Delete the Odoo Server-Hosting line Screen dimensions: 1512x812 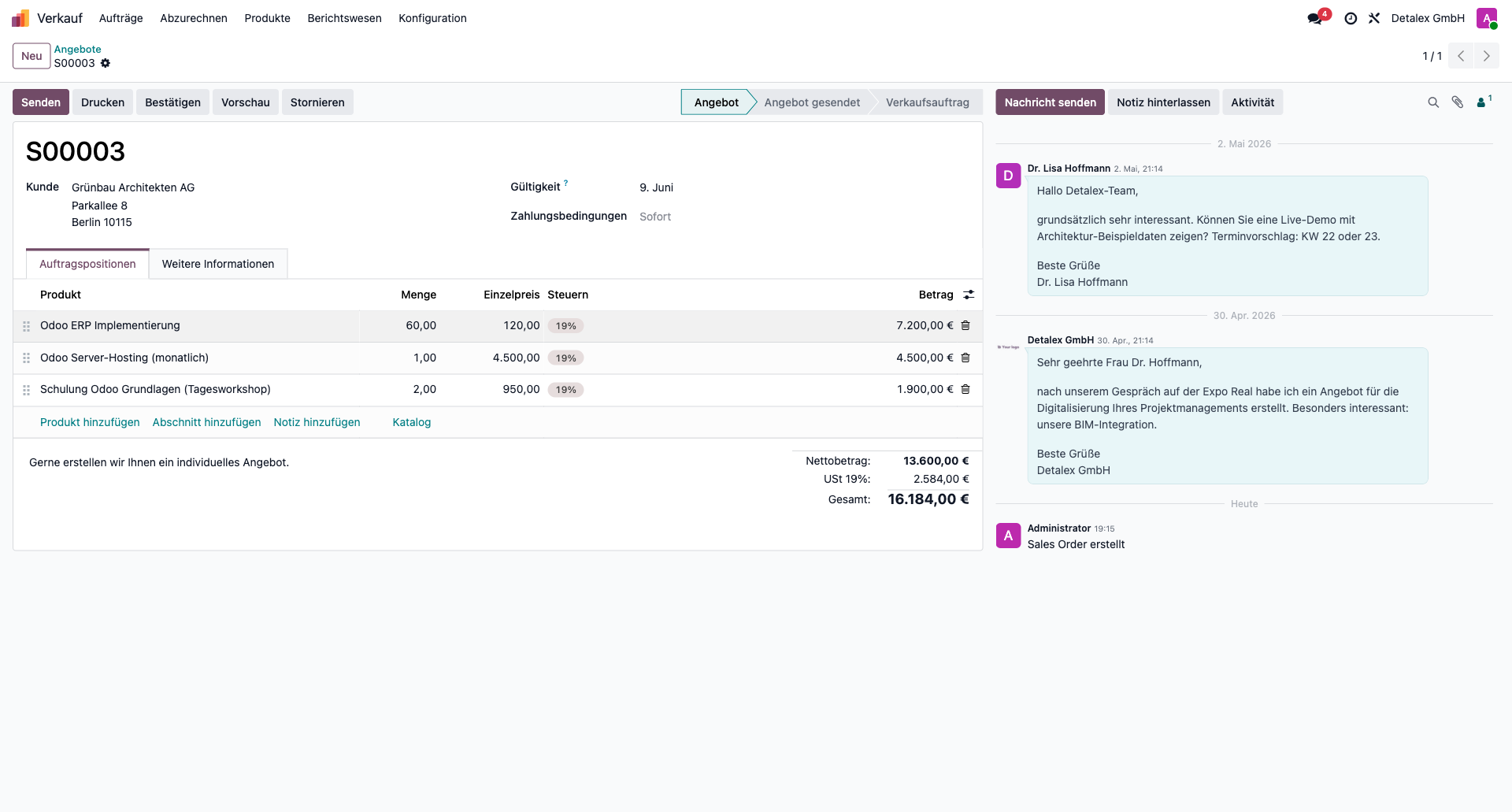pos(965,358)
